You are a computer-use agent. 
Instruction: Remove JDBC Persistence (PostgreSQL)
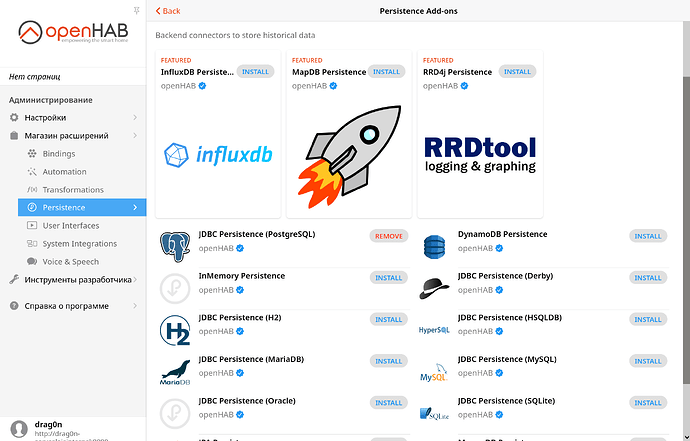[389, 236]
